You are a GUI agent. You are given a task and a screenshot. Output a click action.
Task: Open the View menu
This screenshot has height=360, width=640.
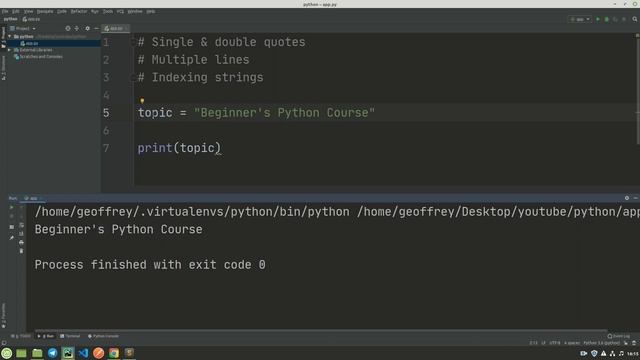coord(28,11)
